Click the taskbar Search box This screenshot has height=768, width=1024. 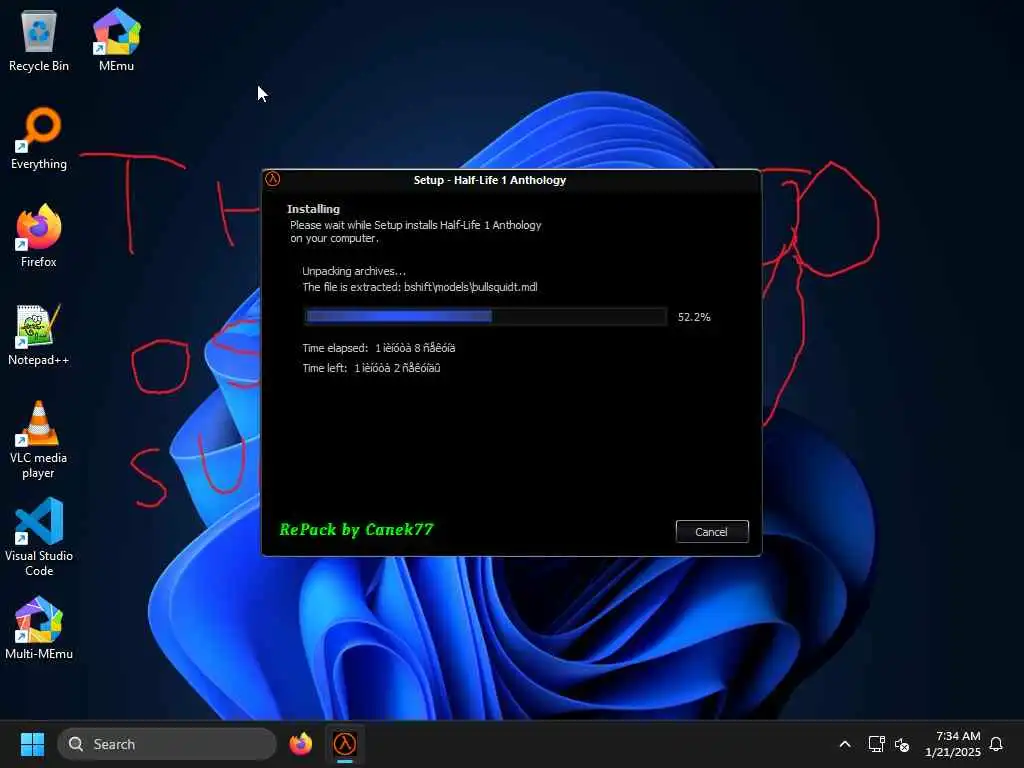[167, 744]
